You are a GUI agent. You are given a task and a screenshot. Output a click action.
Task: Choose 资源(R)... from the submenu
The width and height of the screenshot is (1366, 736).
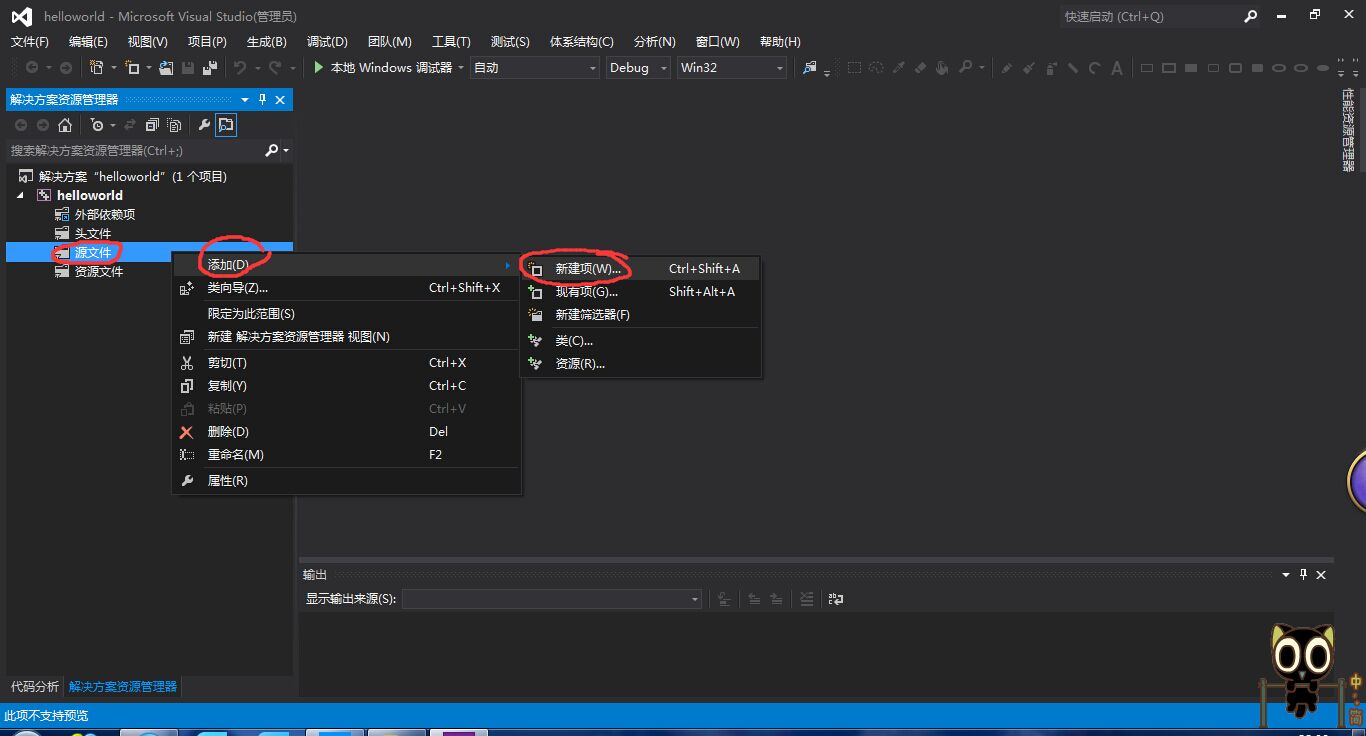pyautogui.click(x=640, y=364)
